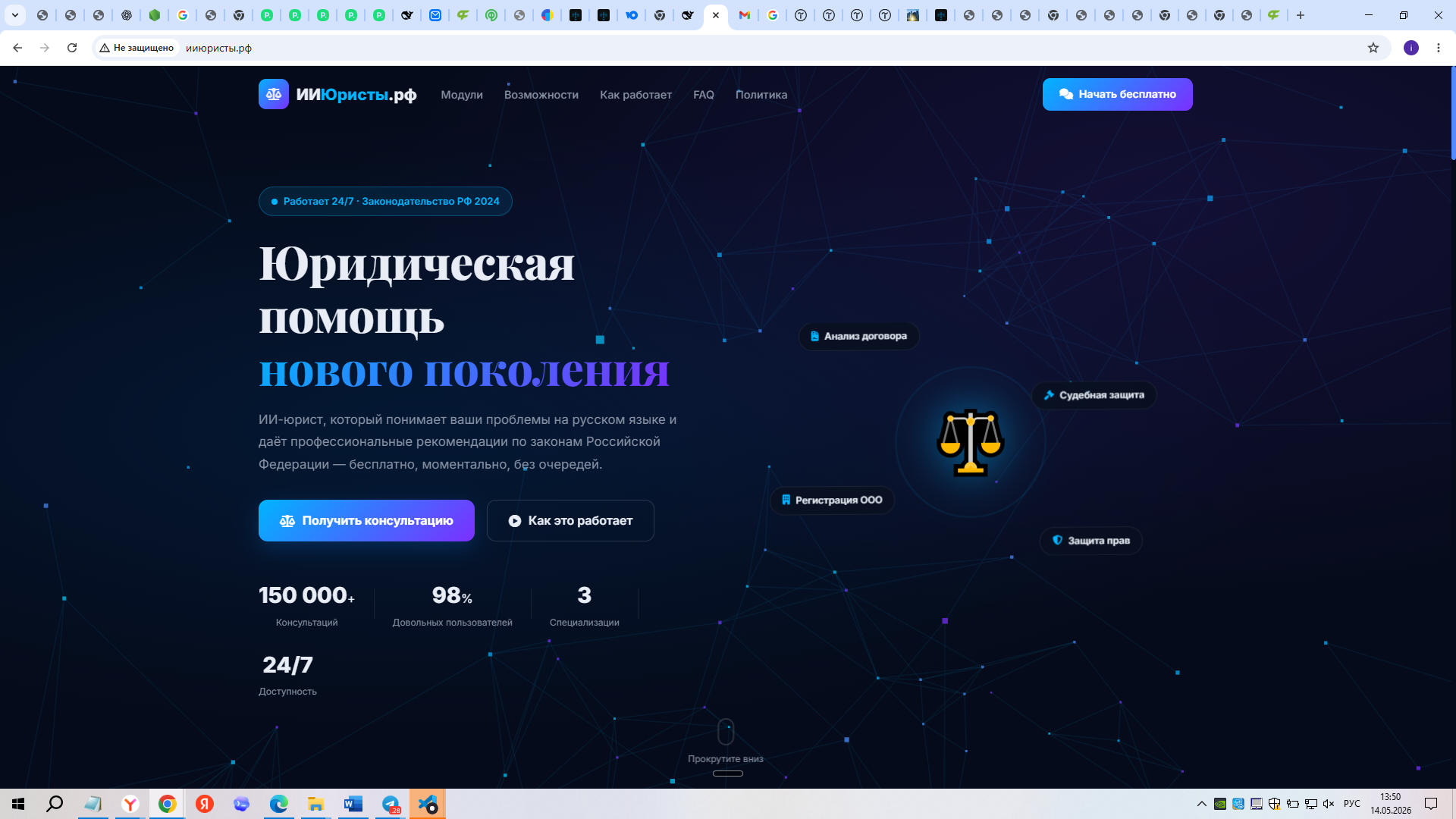
Task: Open the Модули navigation item
Action: pyautogui.click(x=462, y=95)
